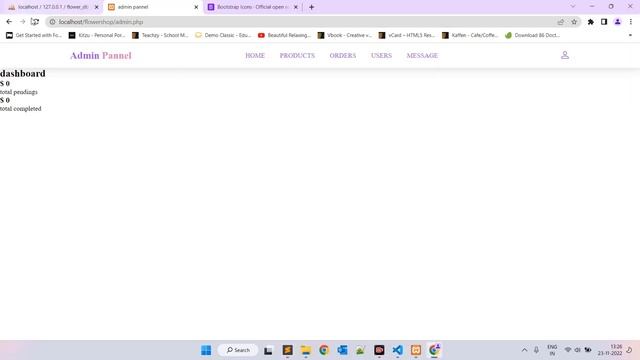Close the localhost phpMyAdmin tab

(x=96, y=7)
